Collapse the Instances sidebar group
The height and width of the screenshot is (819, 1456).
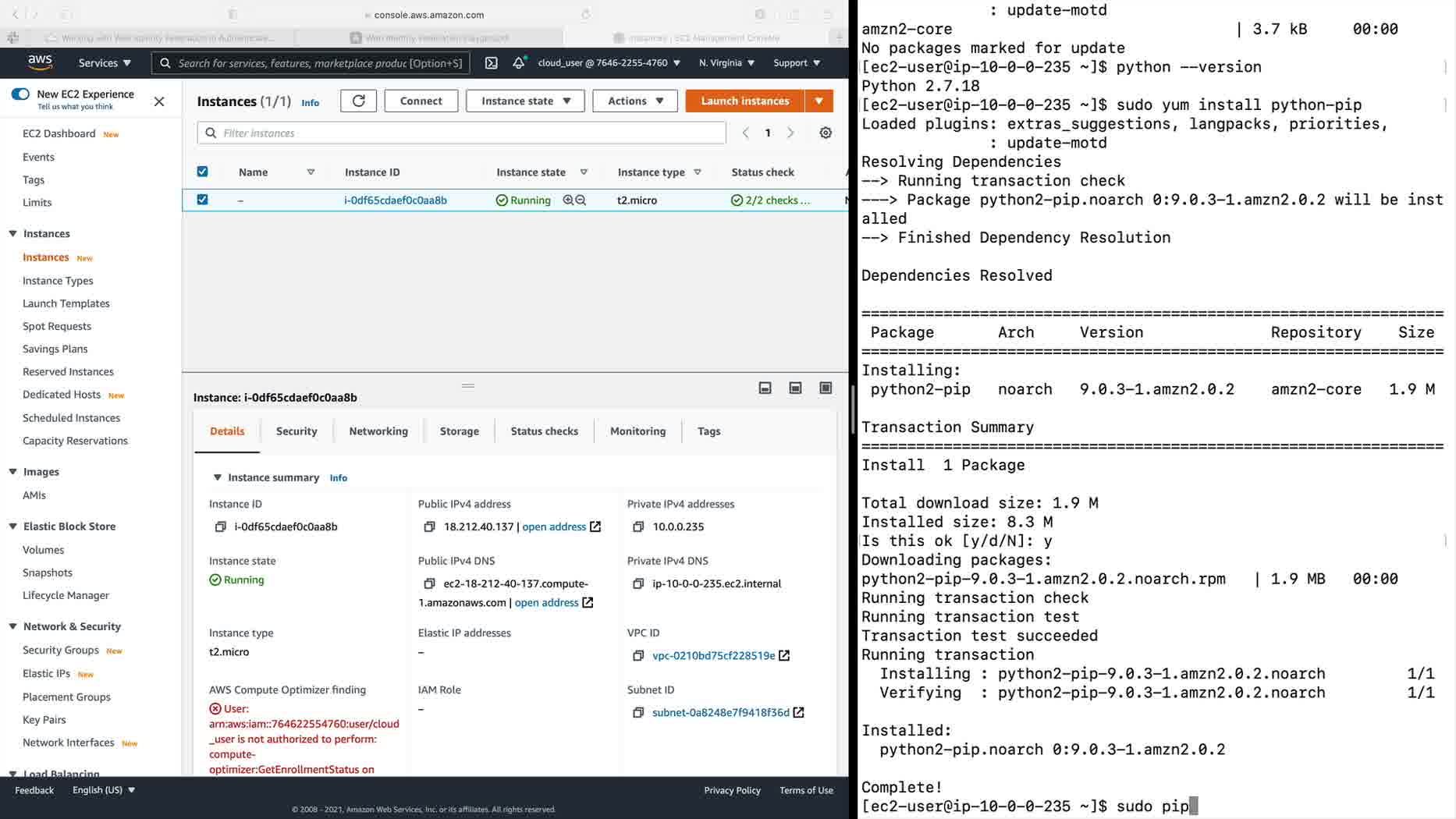12,234
